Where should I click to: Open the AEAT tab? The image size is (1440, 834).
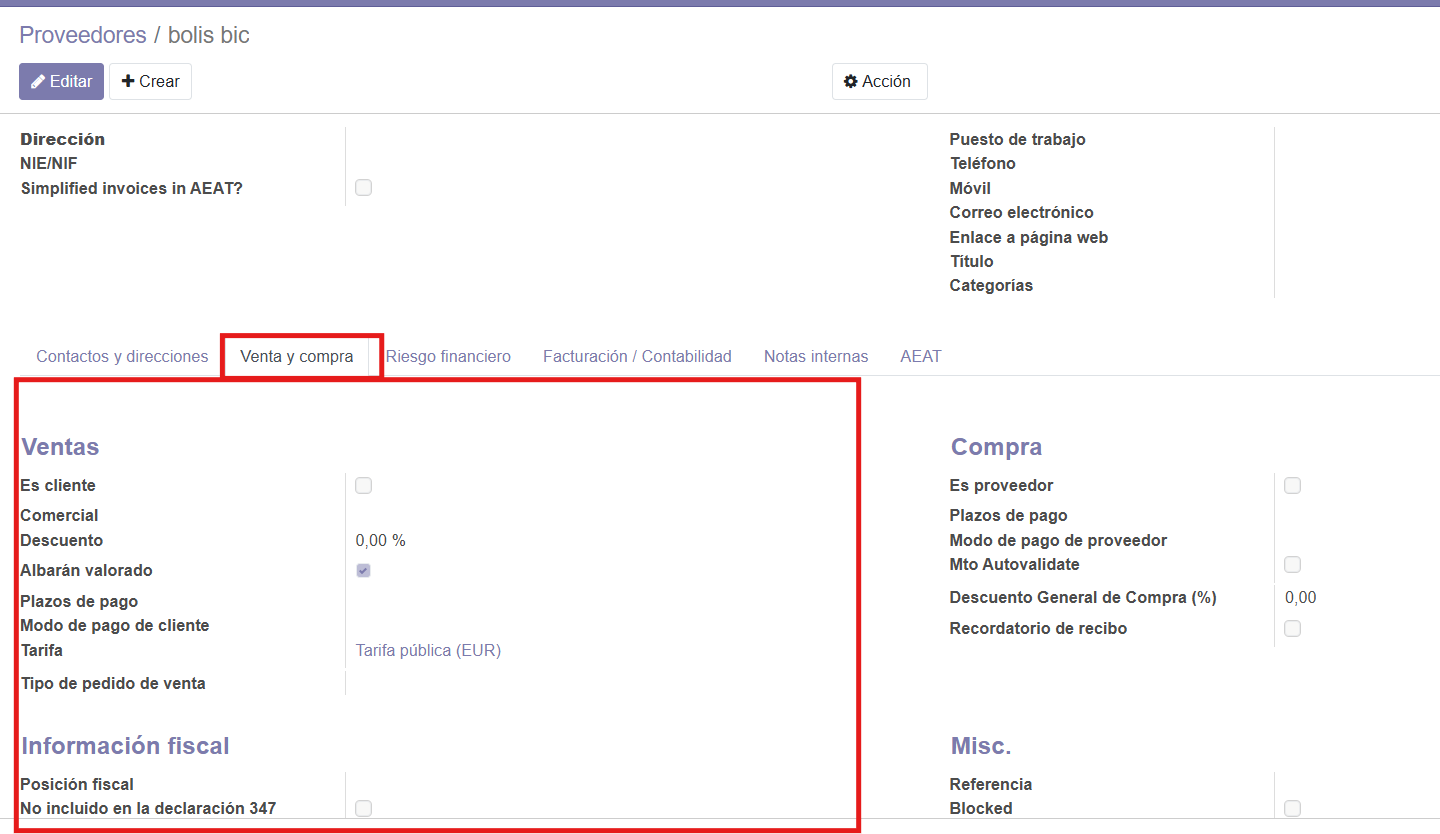(921, 356)
